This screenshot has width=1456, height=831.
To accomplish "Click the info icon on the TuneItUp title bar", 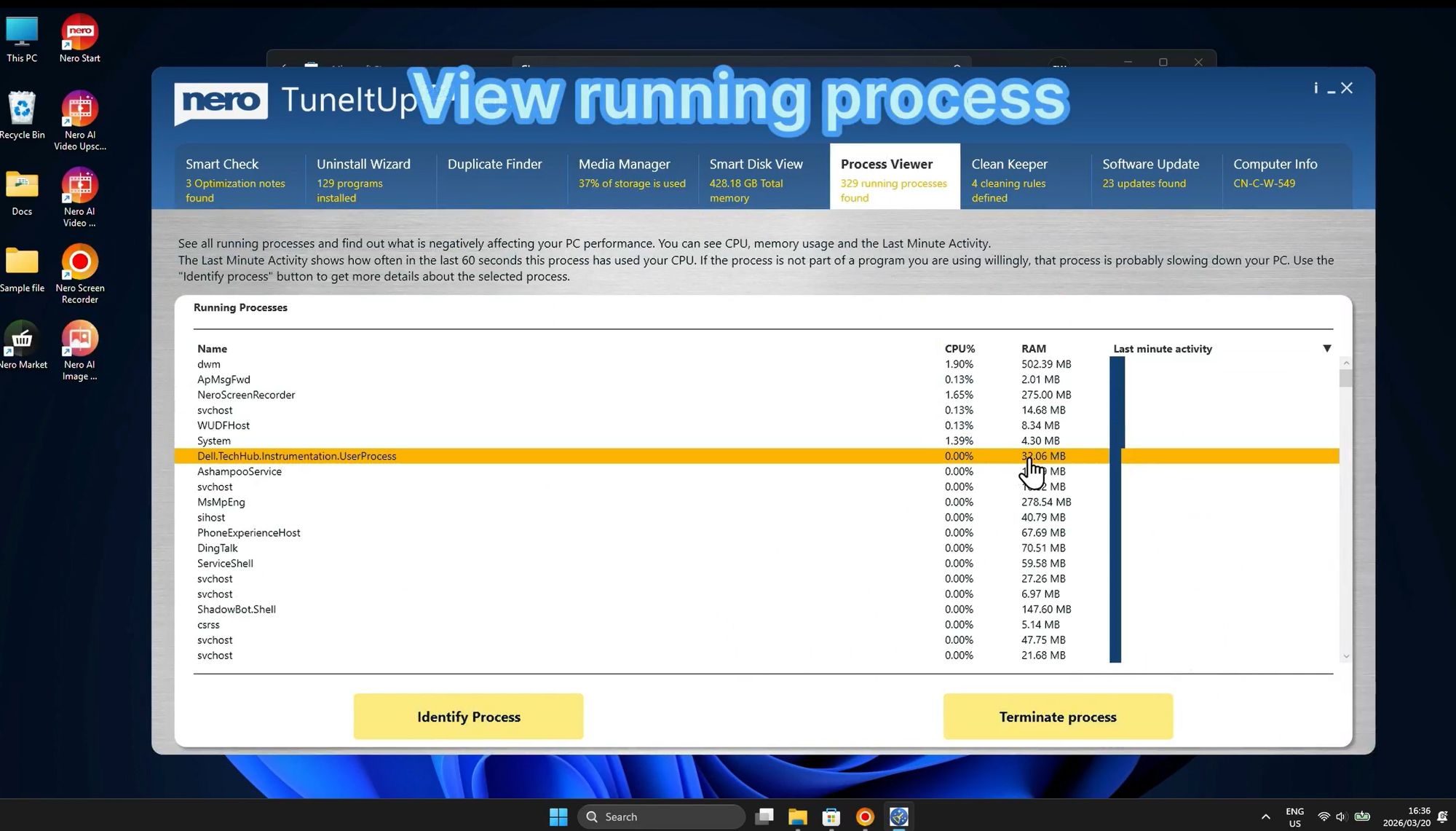I will (x=1315, y=87).
